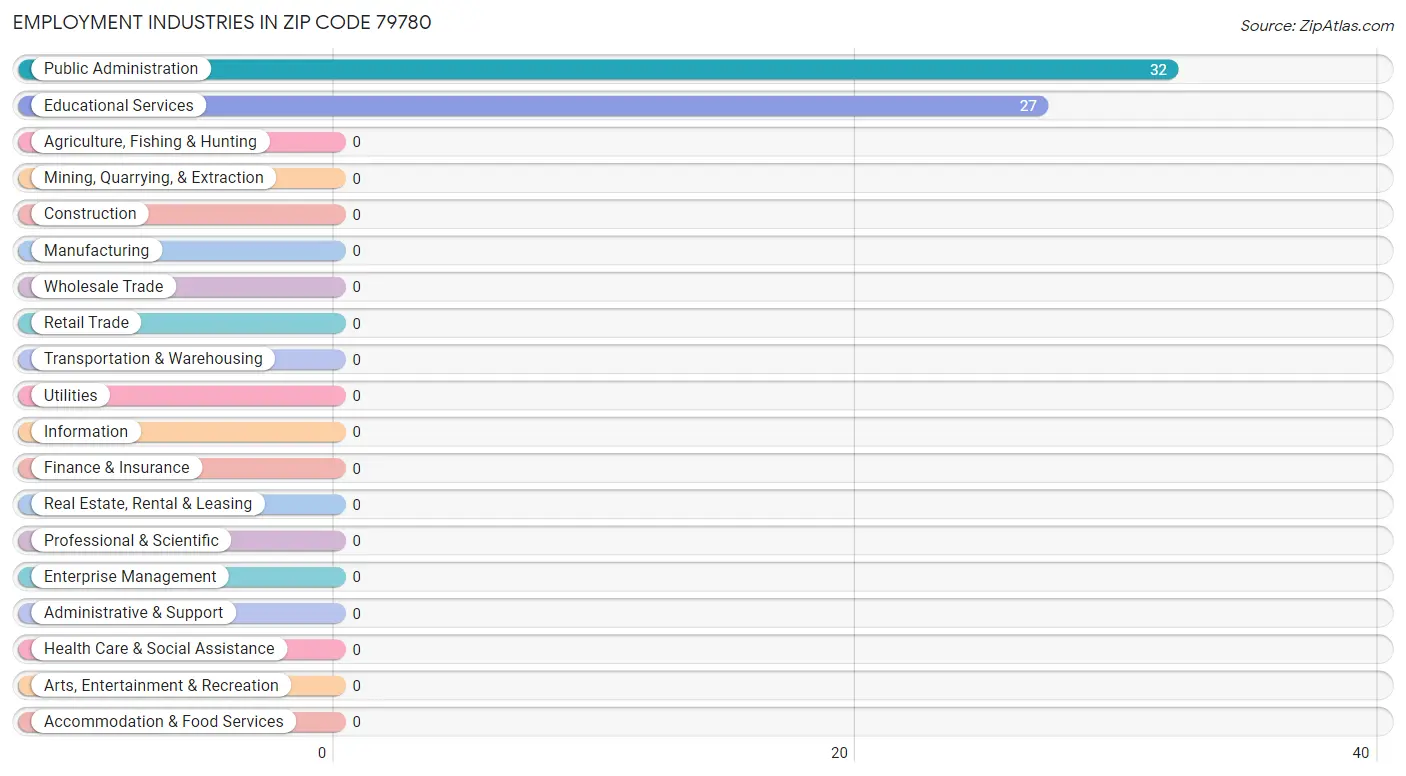The height and width of the screenshot is (776, 1406).
Task: Select the Mining, Quarrying, & Extraction label
Action: click(x=154, y=178)
